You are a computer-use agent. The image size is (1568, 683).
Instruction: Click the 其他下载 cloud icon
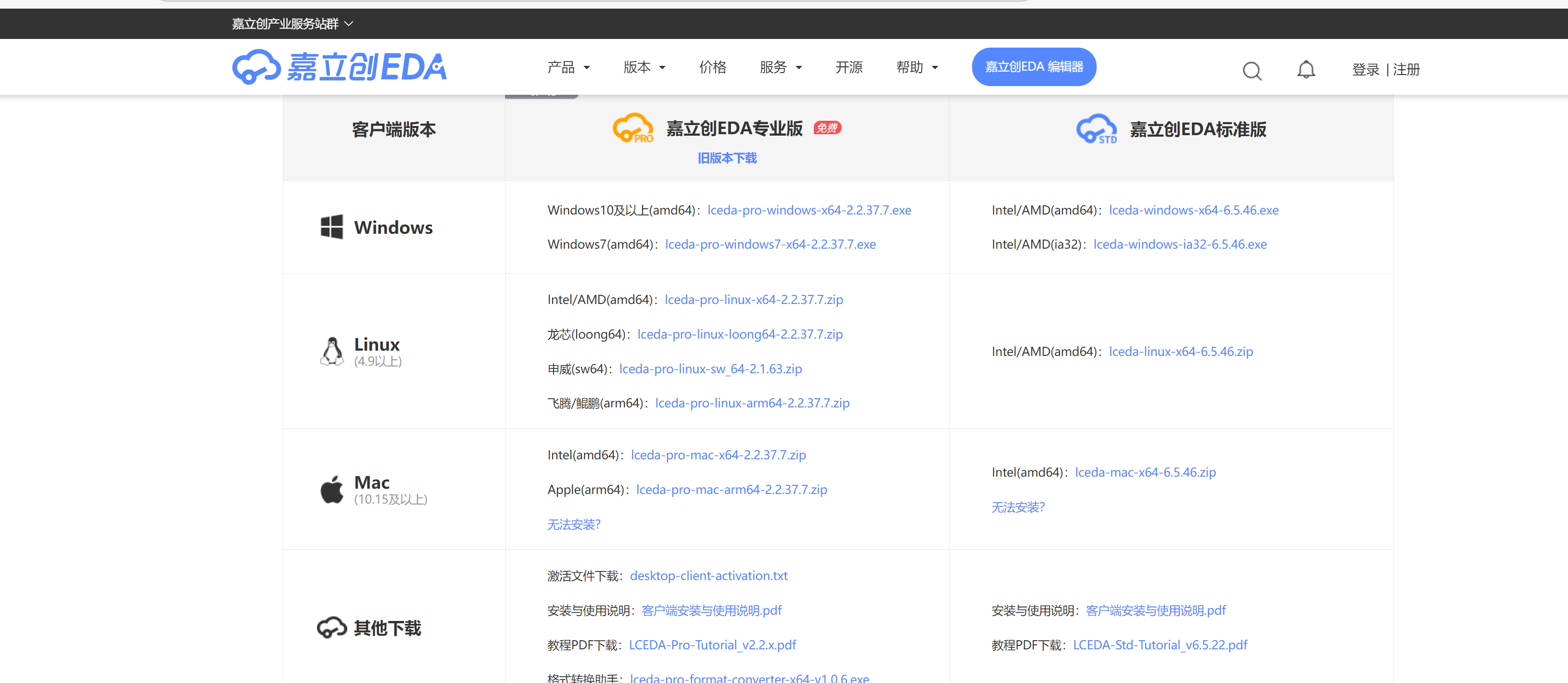click(x=332, y=628)
